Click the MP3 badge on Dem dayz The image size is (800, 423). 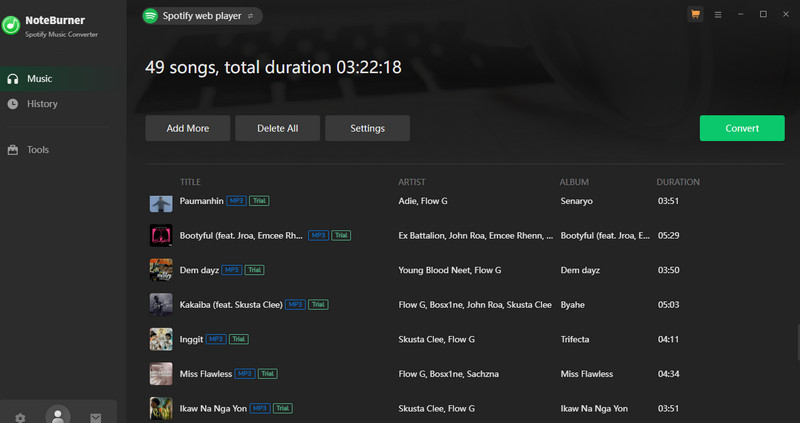pyautogui.click(x=232, y=270)
